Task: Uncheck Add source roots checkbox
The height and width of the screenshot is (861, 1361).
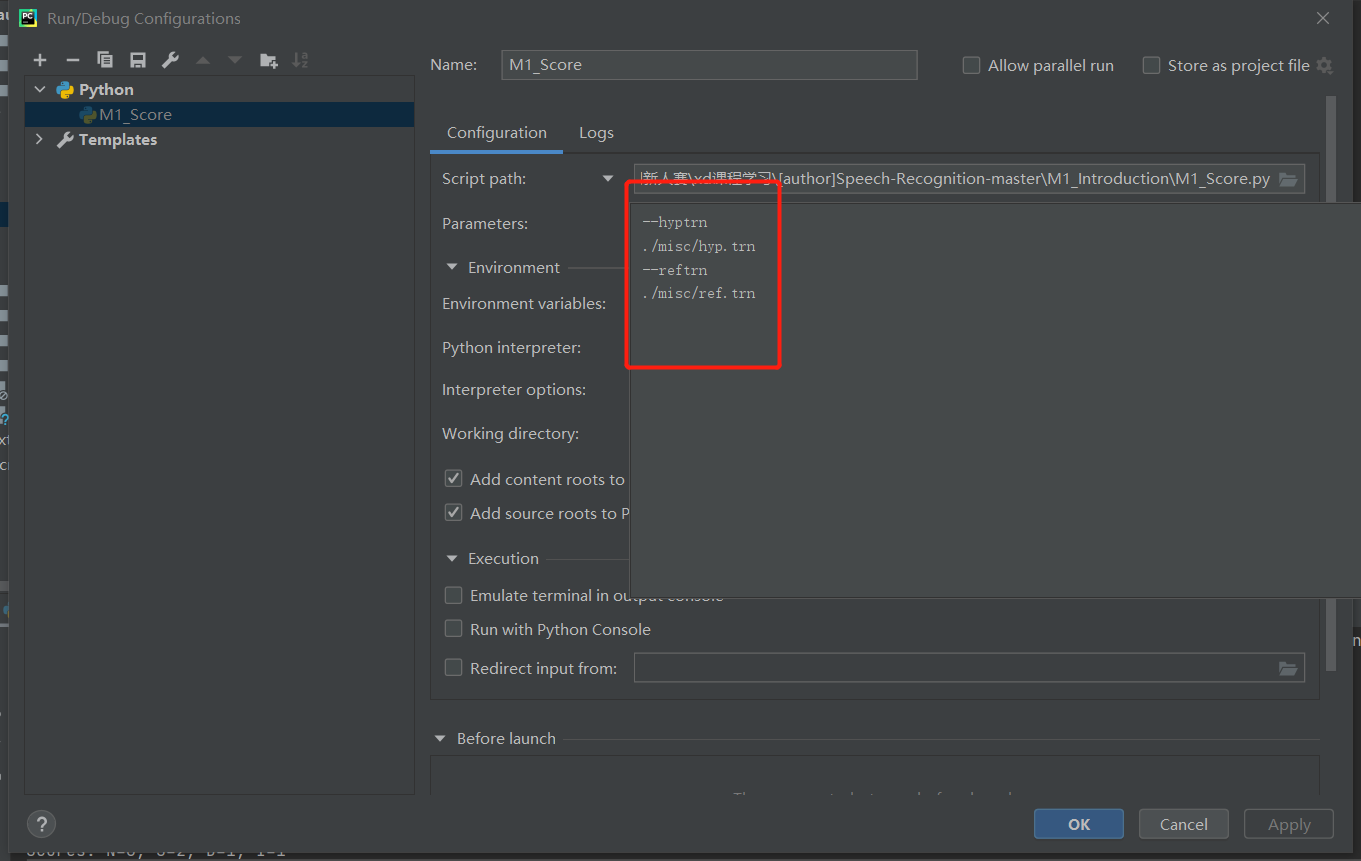Action: (x=453, y=513)
